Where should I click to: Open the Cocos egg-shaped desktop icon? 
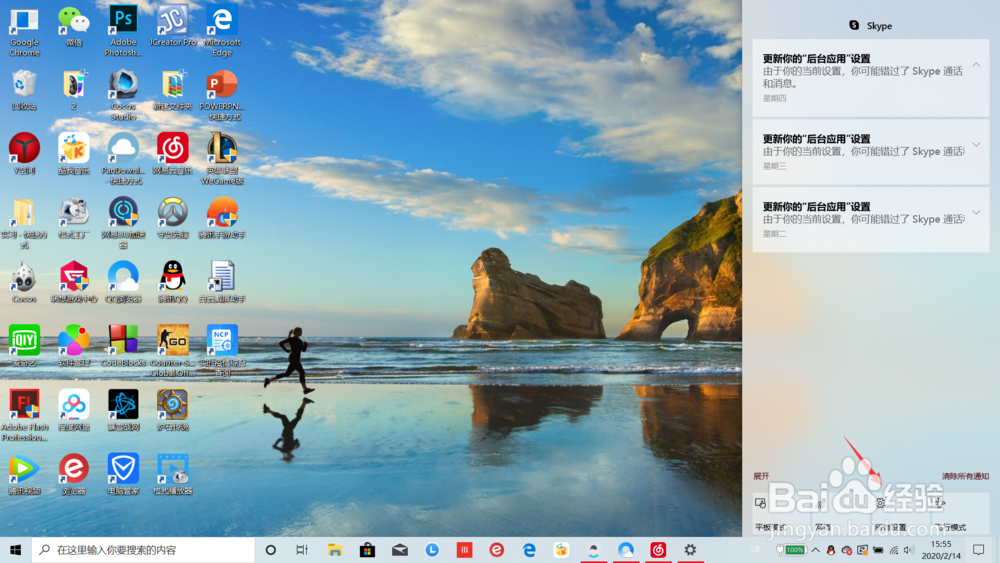24,282
